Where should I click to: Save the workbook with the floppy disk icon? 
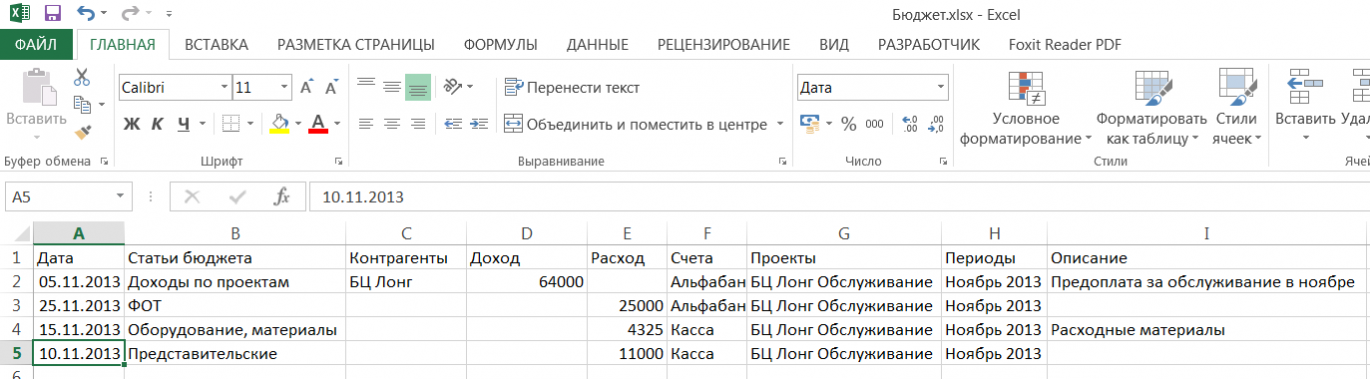[x=53, y=14]
